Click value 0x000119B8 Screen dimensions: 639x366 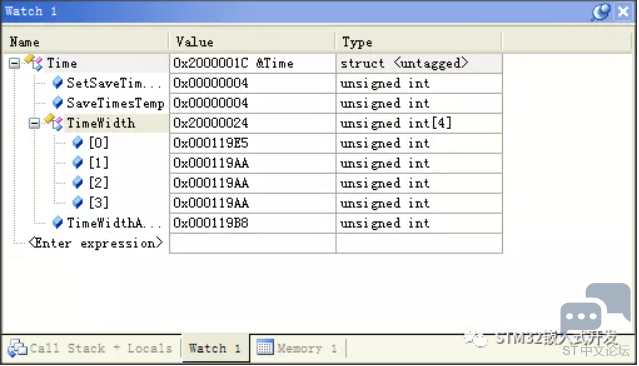211,223
